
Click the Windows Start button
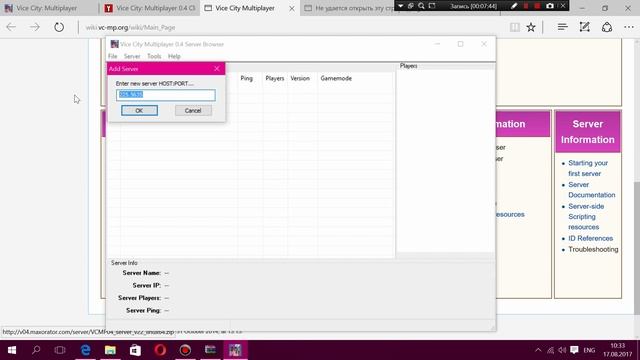(x=11, y=350)
